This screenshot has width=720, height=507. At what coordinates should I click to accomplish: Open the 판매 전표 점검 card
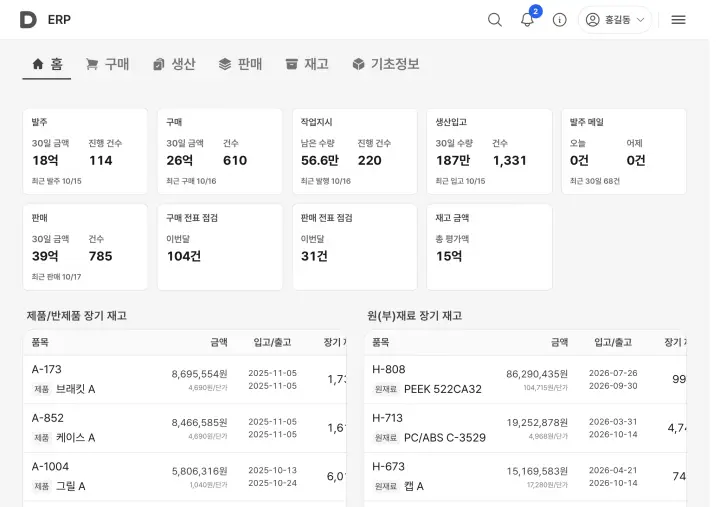click(x=354, y=247)
